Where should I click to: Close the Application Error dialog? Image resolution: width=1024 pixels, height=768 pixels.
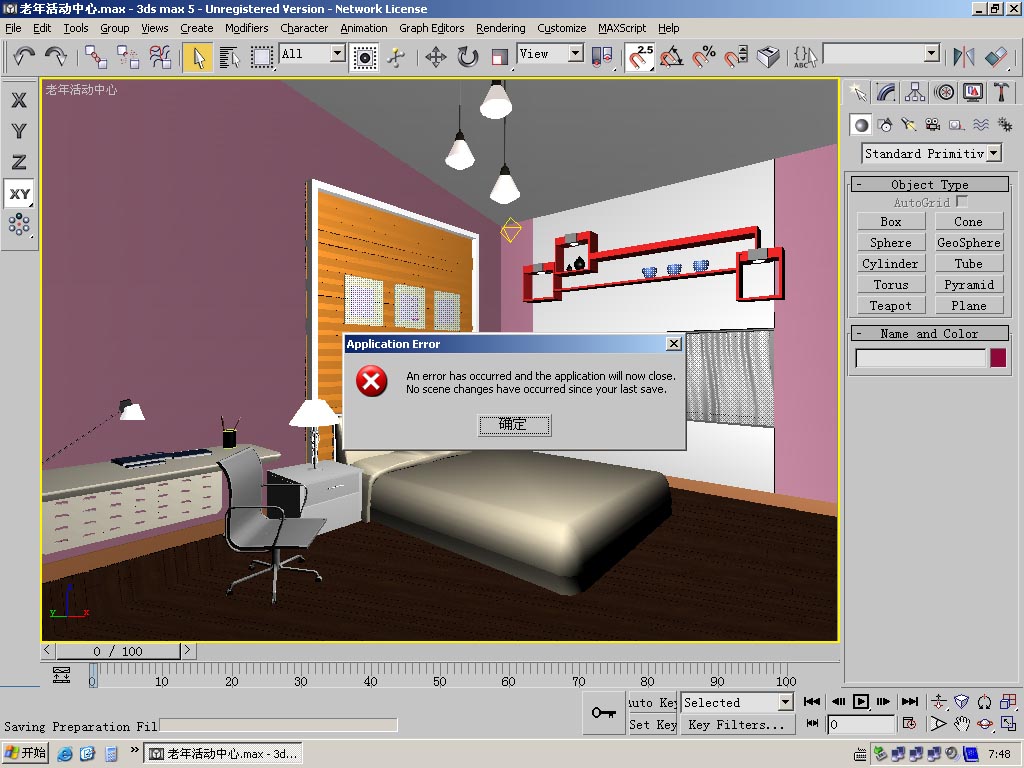click(x=674, y=344)
